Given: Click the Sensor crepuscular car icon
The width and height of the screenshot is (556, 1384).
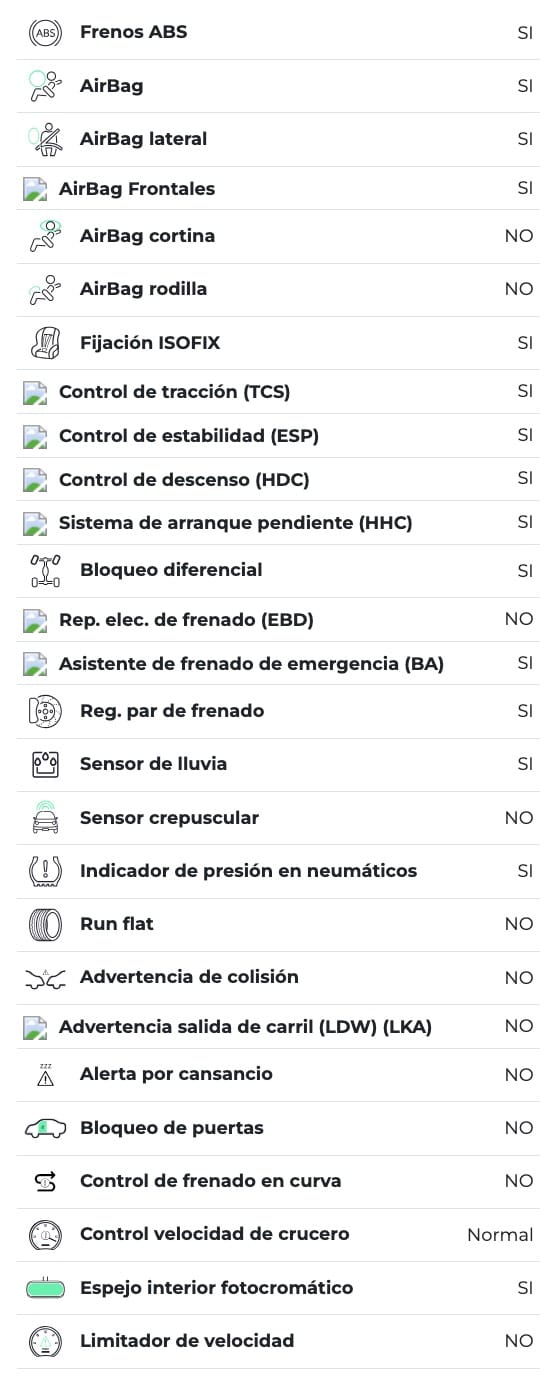Looking at the screenshot, I should (x=45, y=818).
